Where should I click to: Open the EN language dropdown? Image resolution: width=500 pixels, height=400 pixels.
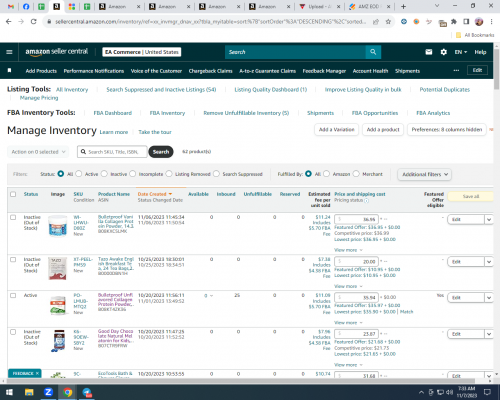pos(461,52)
